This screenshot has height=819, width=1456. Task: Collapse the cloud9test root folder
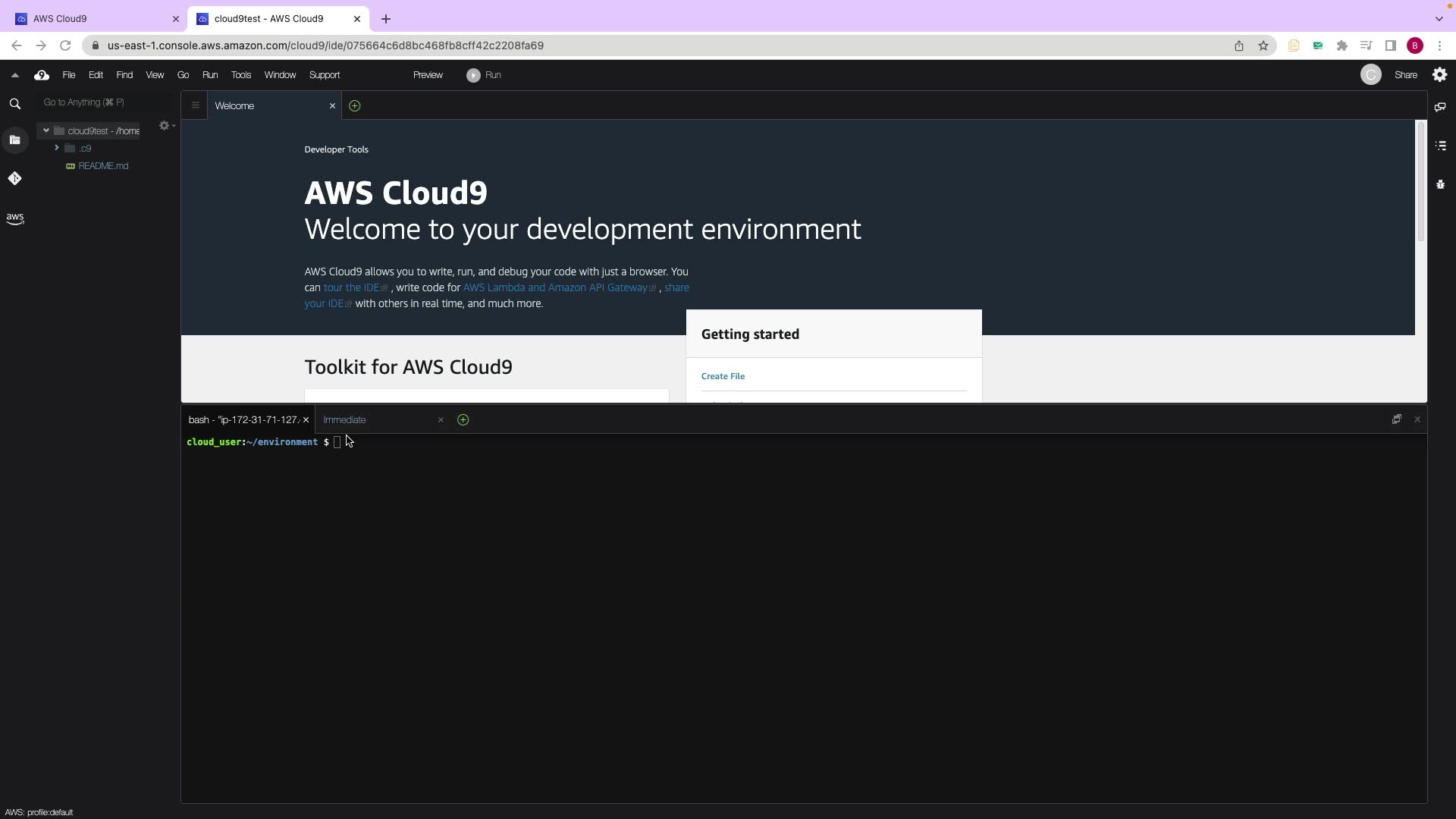tap(46, 130)
